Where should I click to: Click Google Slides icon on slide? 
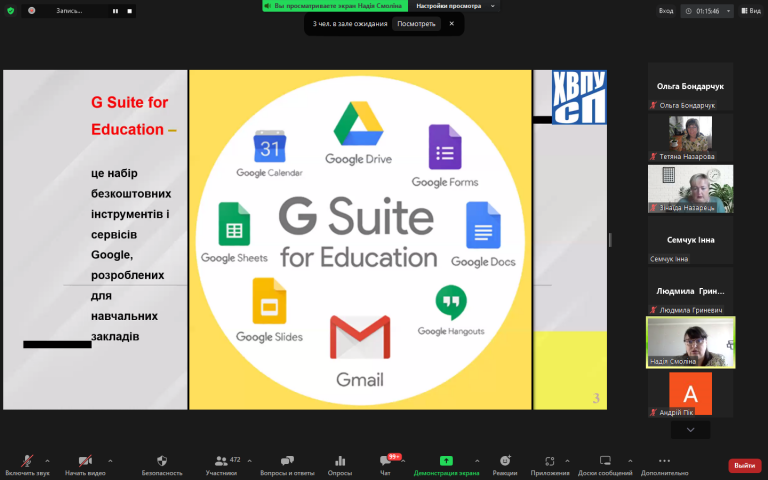click(269, 301)
